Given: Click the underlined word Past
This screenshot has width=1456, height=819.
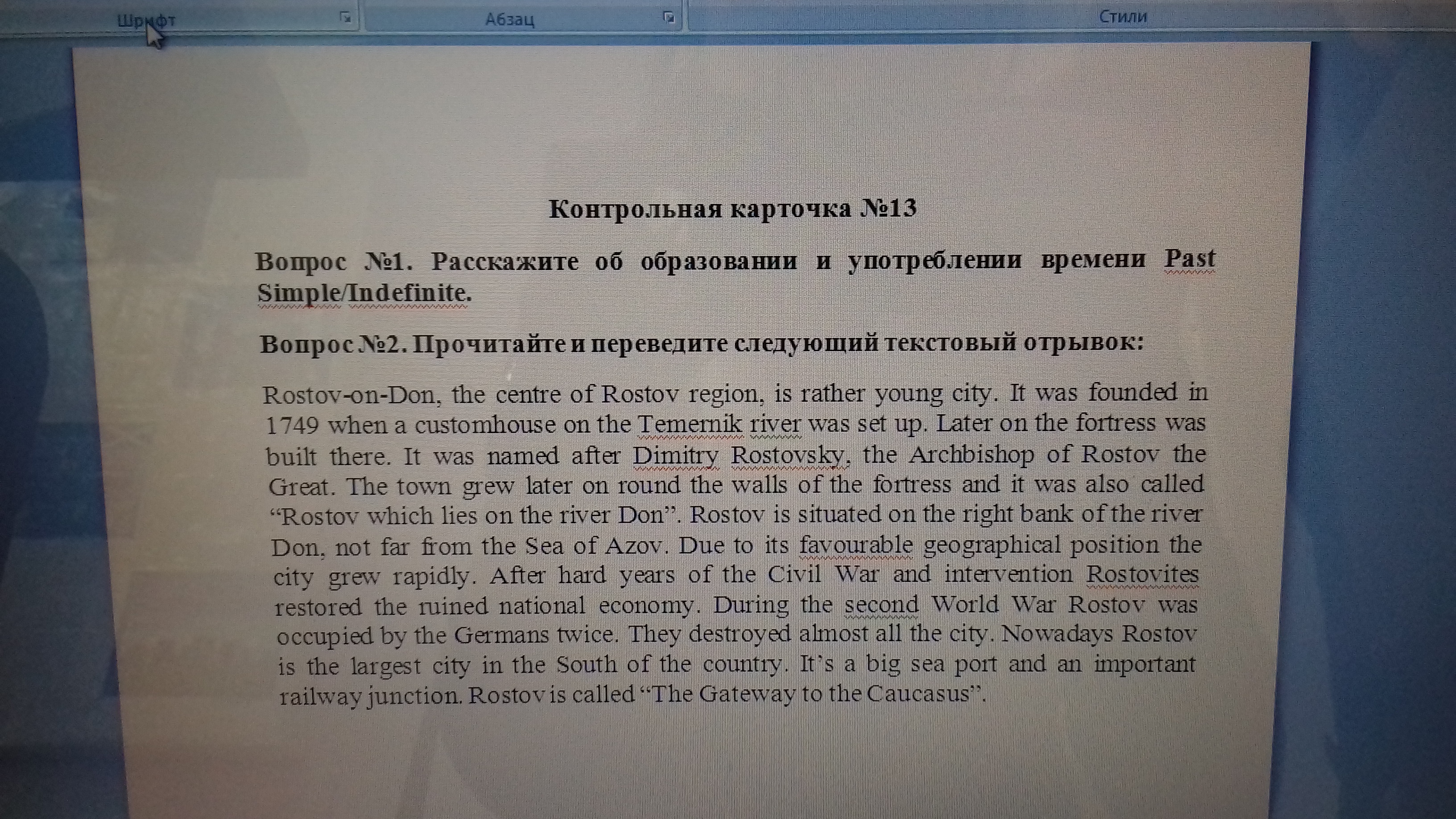Looking at the screenshot, I should pos(1189,259).
